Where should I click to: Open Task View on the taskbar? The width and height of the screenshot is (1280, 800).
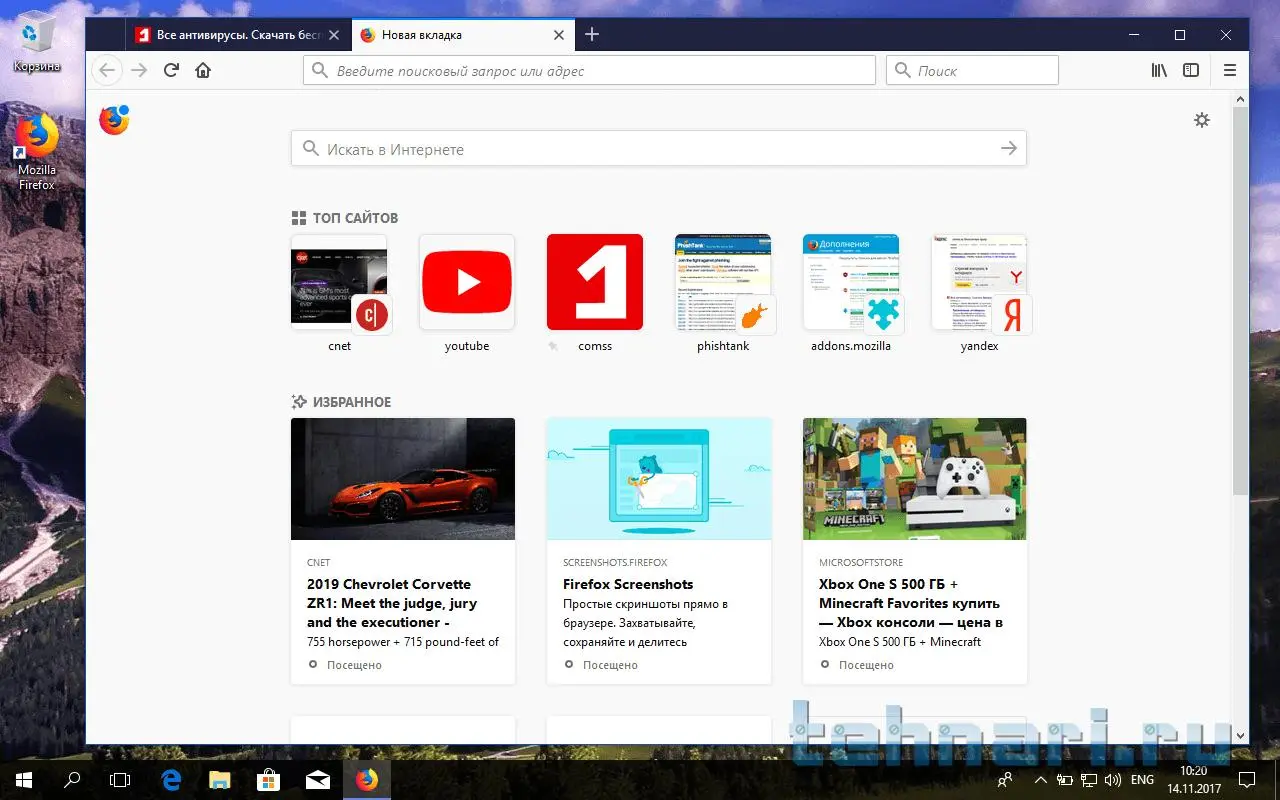pyautogui.click(x=120, y=779)
